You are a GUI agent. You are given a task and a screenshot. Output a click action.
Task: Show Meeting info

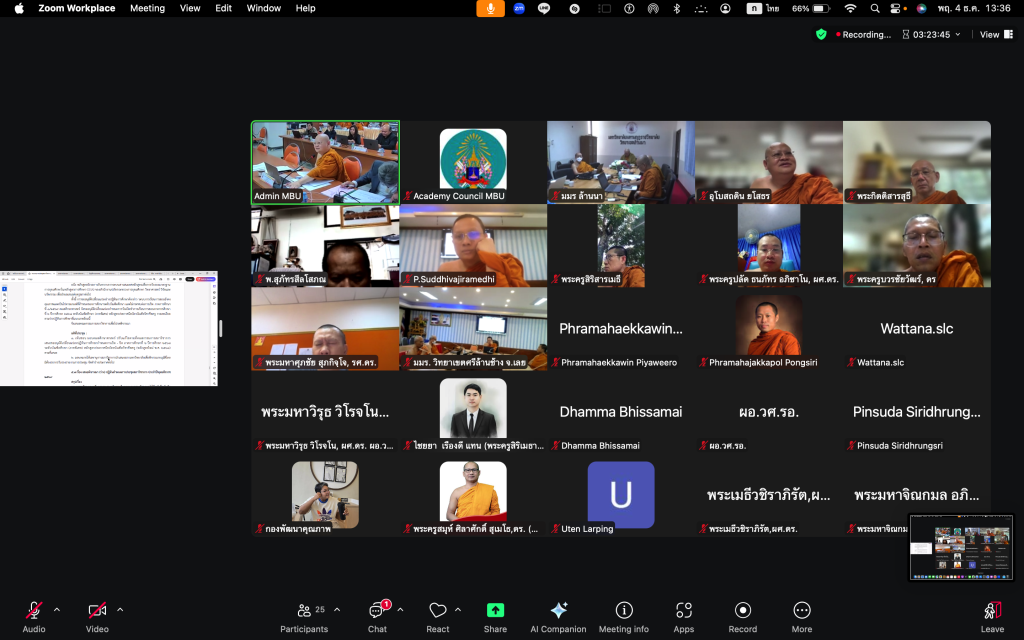pos(624,616)
